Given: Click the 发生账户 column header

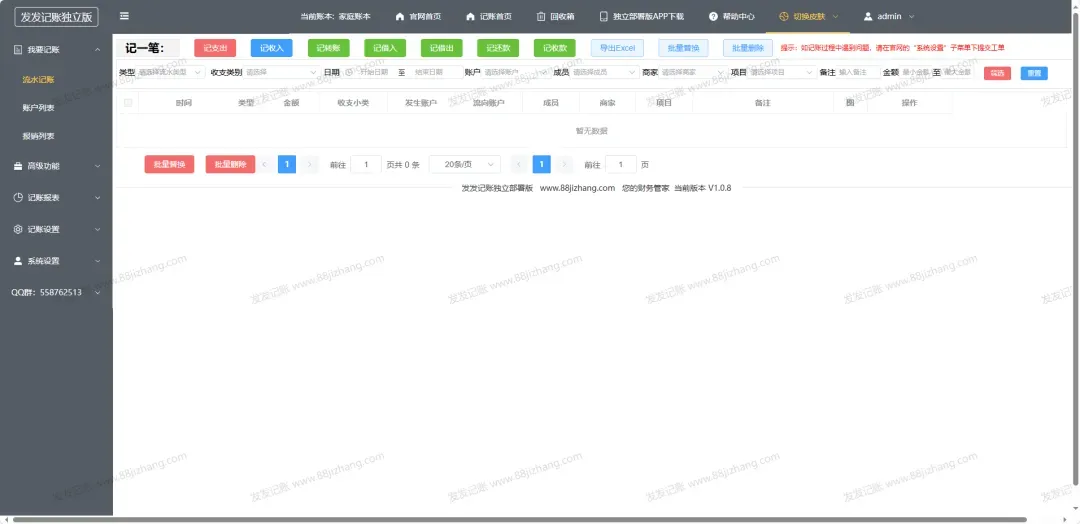Looking at the screenshot, I should 421,103.
